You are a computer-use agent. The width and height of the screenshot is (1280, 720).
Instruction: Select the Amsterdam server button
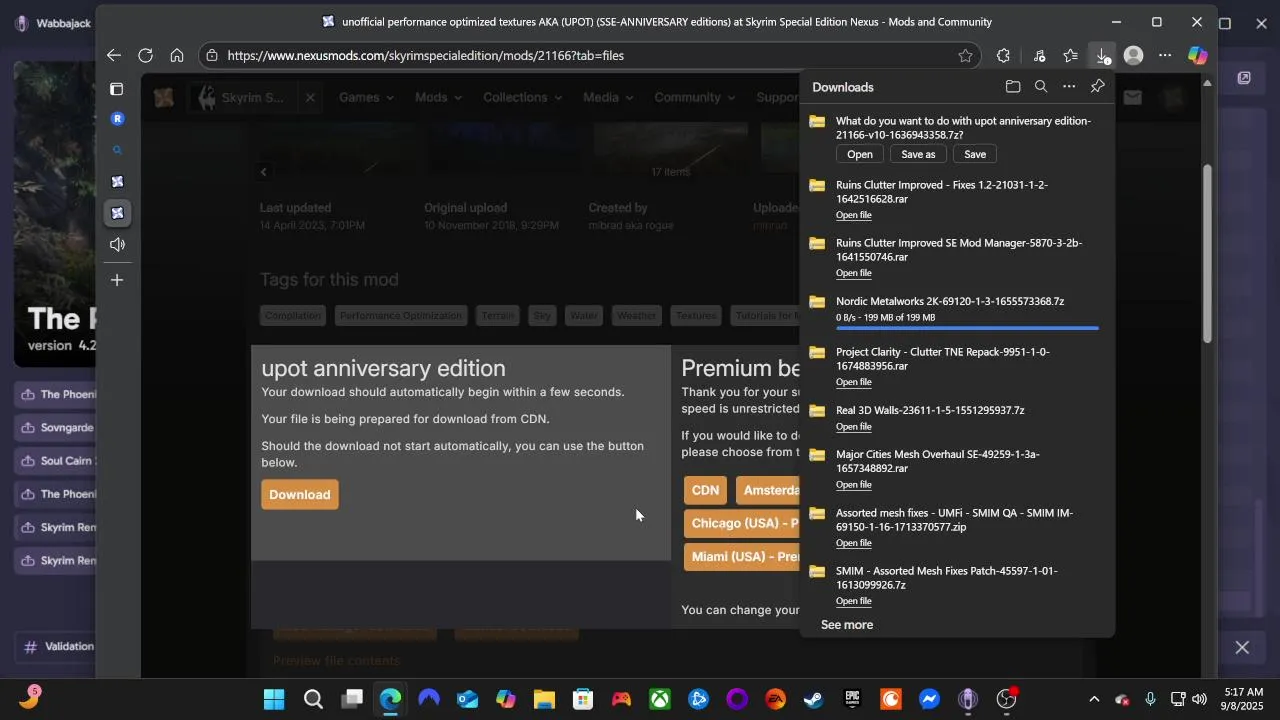(x=768, y=490)
